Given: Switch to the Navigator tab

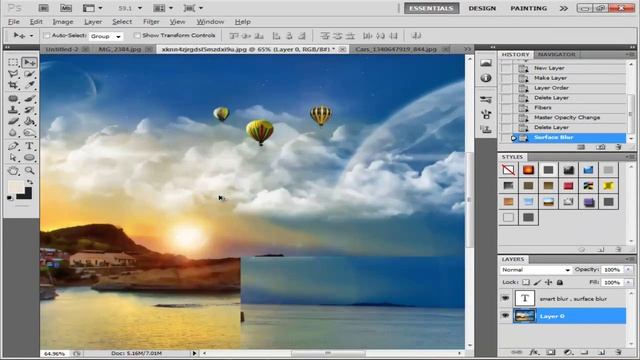Looking at the screenshot, I should tap(556, 54).
